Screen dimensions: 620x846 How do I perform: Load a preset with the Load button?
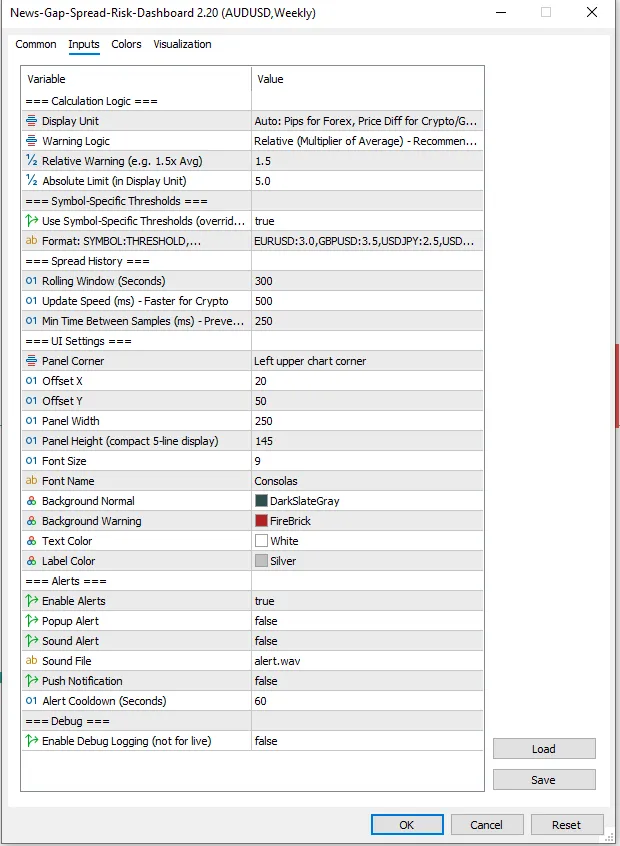(544, 749)
